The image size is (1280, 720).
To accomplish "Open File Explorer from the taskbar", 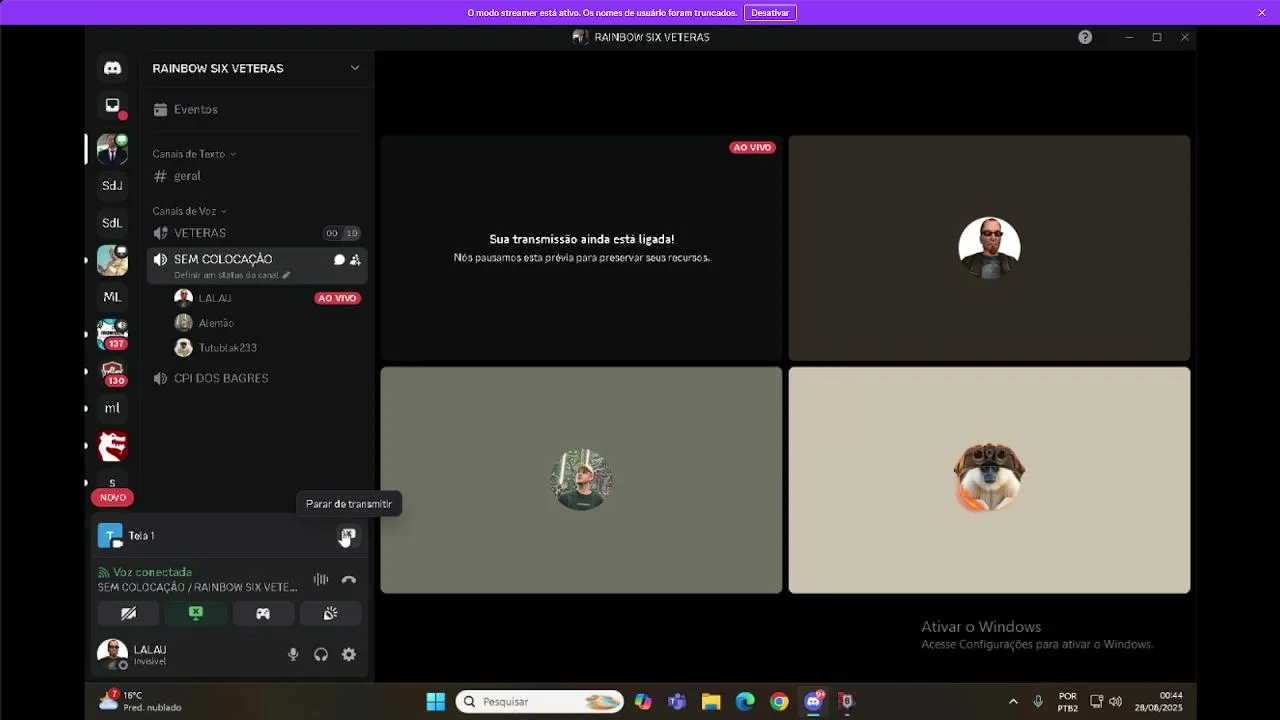I will 711,702.
